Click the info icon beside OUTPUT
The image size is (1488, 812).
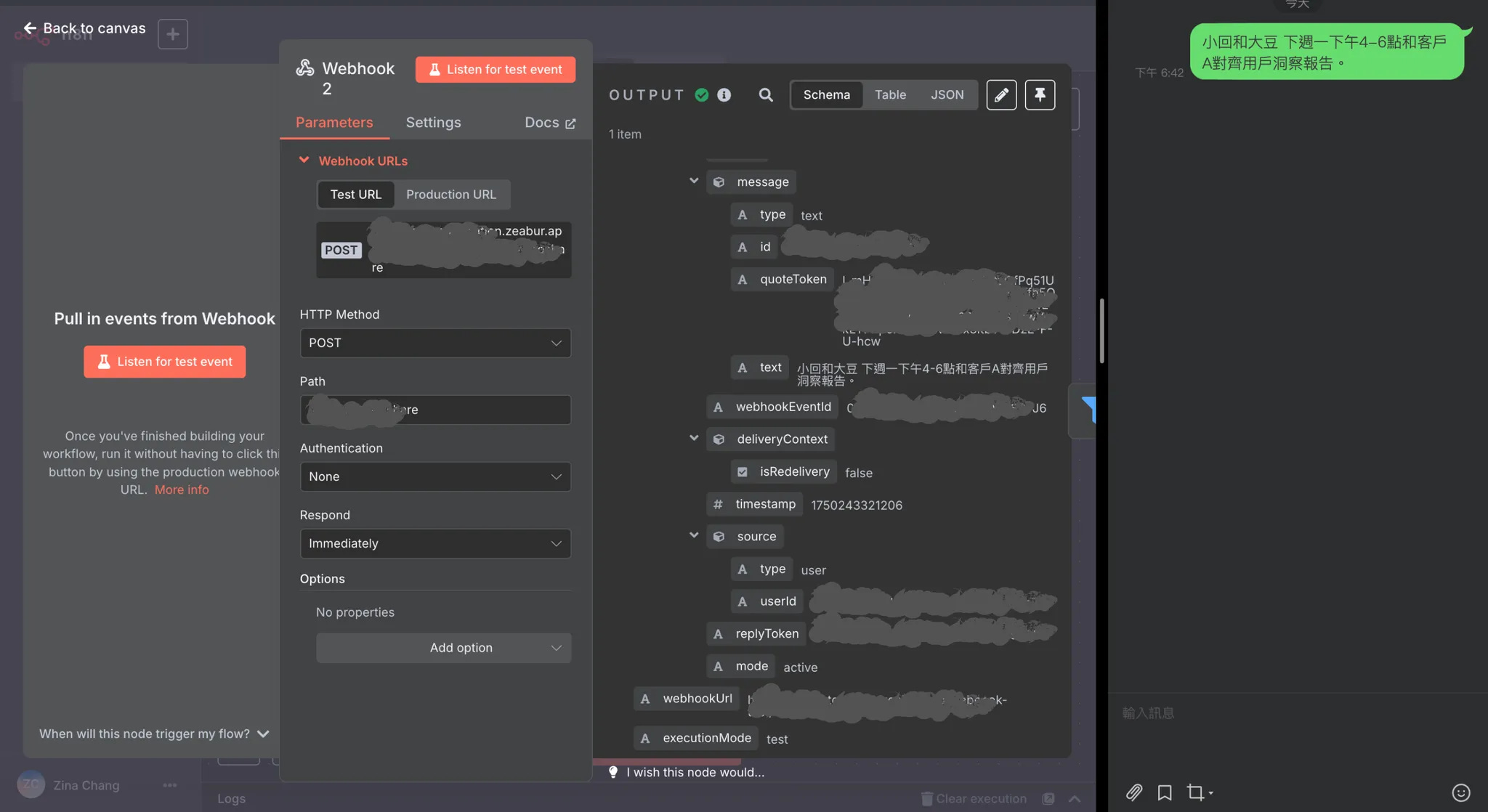[x=724, y=94]
